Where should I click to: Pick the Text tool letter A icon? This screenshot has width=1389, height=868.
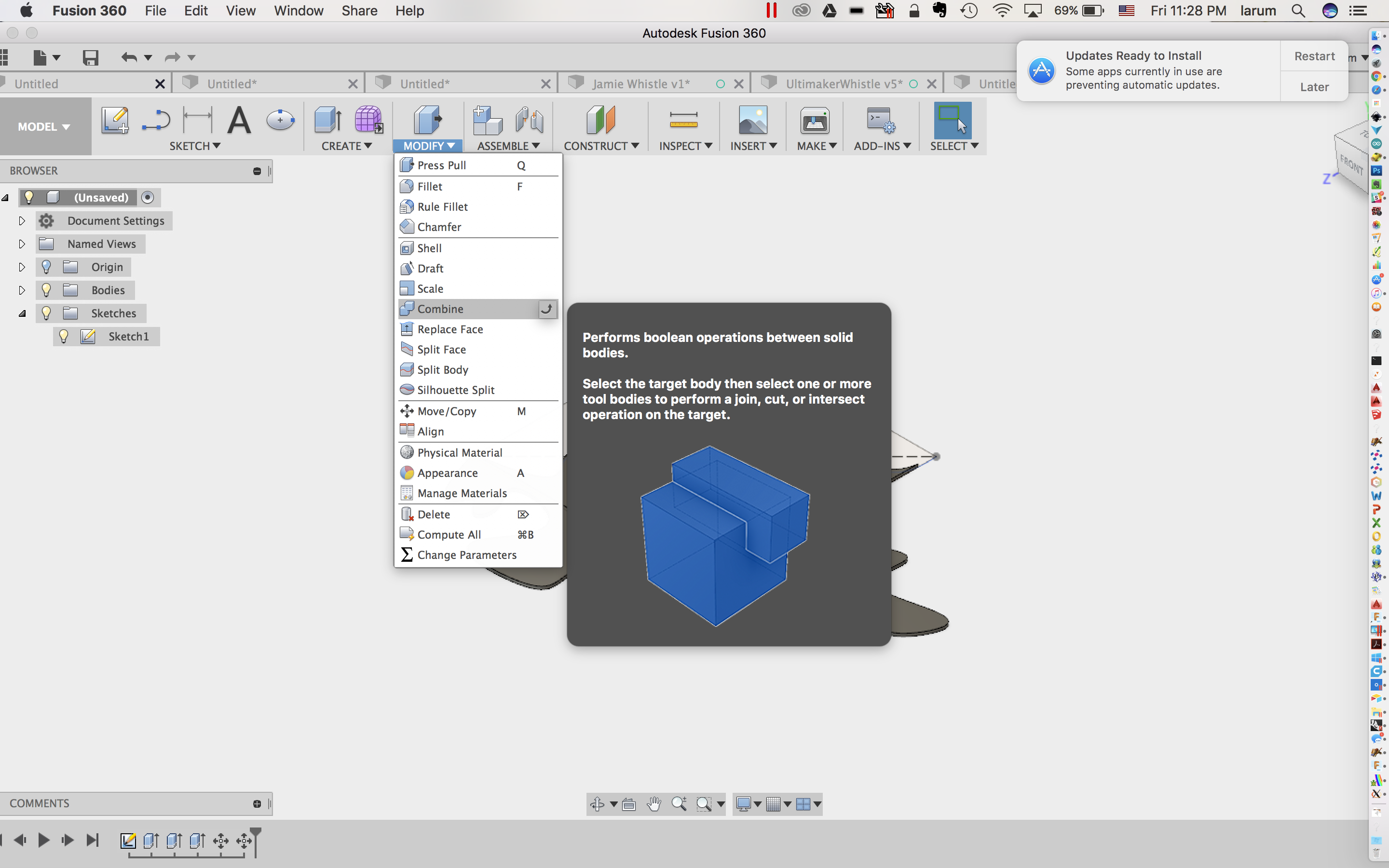coord(239,120)
